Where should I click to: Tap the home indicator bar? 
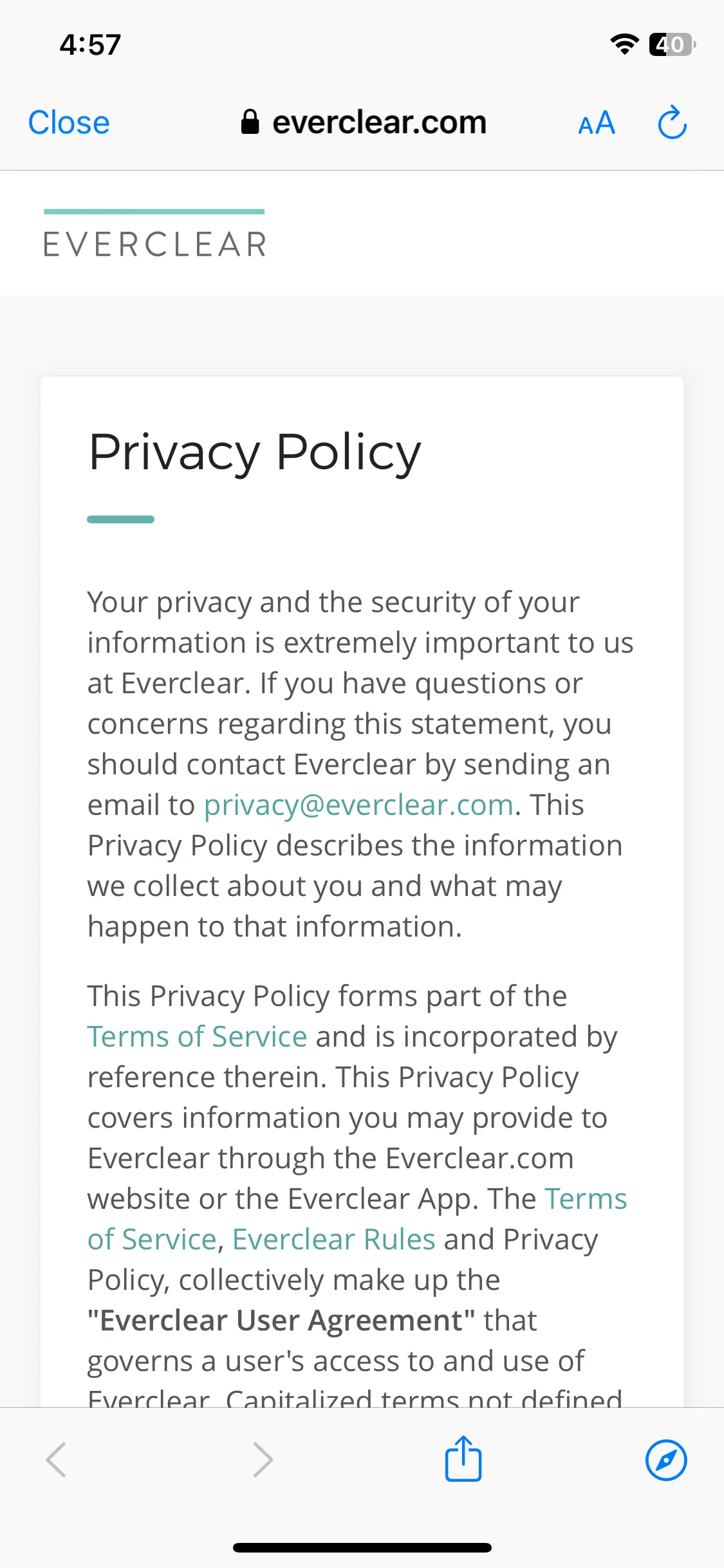point(362,1547)
